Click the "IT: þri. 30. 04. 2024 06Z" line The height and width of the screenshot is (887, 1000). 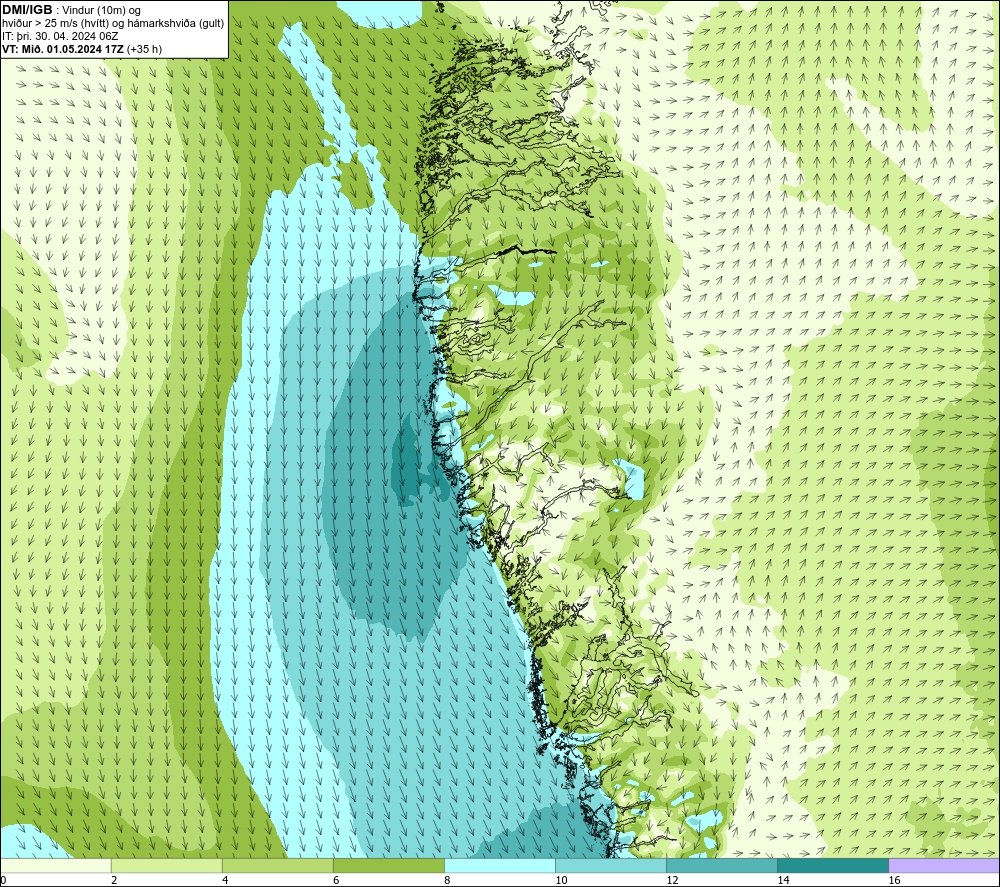pos(60,36)
